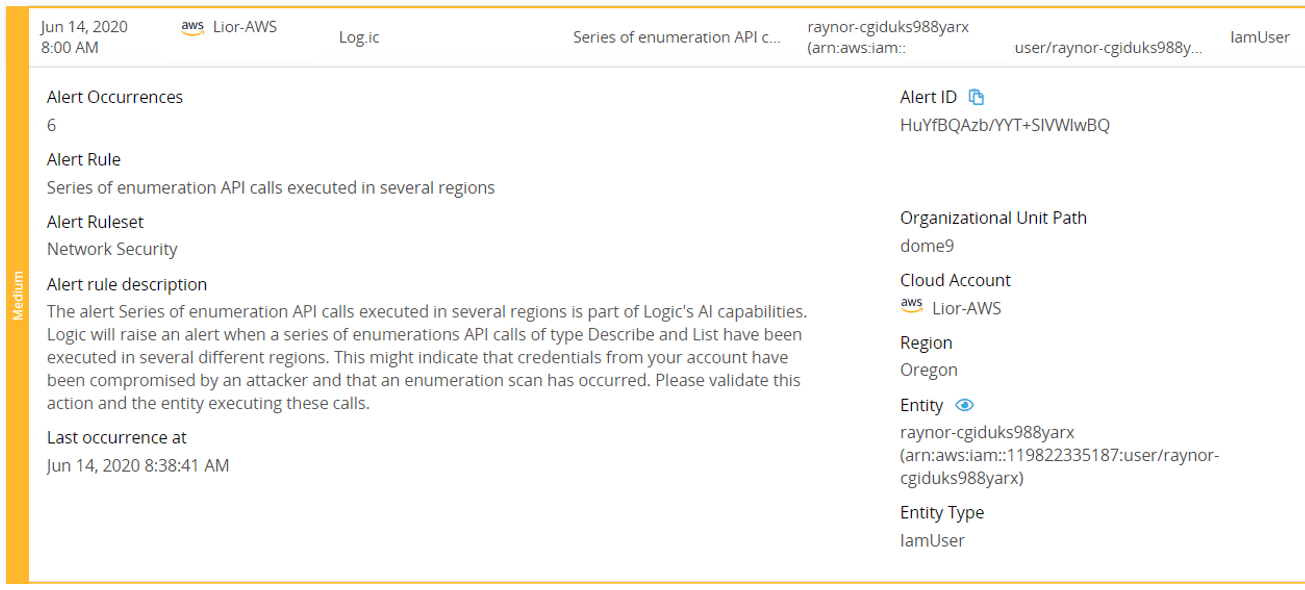Click the AWS logo under Cloud Account

tap(912, 307)
